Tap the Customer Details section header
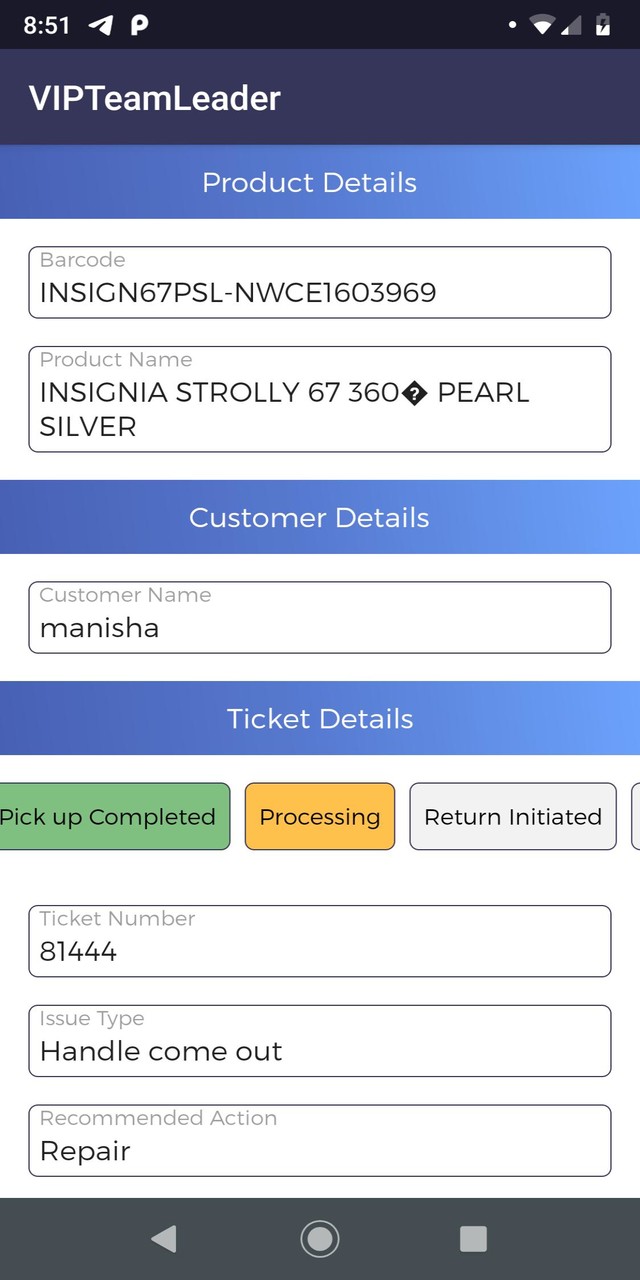Screen dimensions: 640x1280 click(x=320, y=518)
